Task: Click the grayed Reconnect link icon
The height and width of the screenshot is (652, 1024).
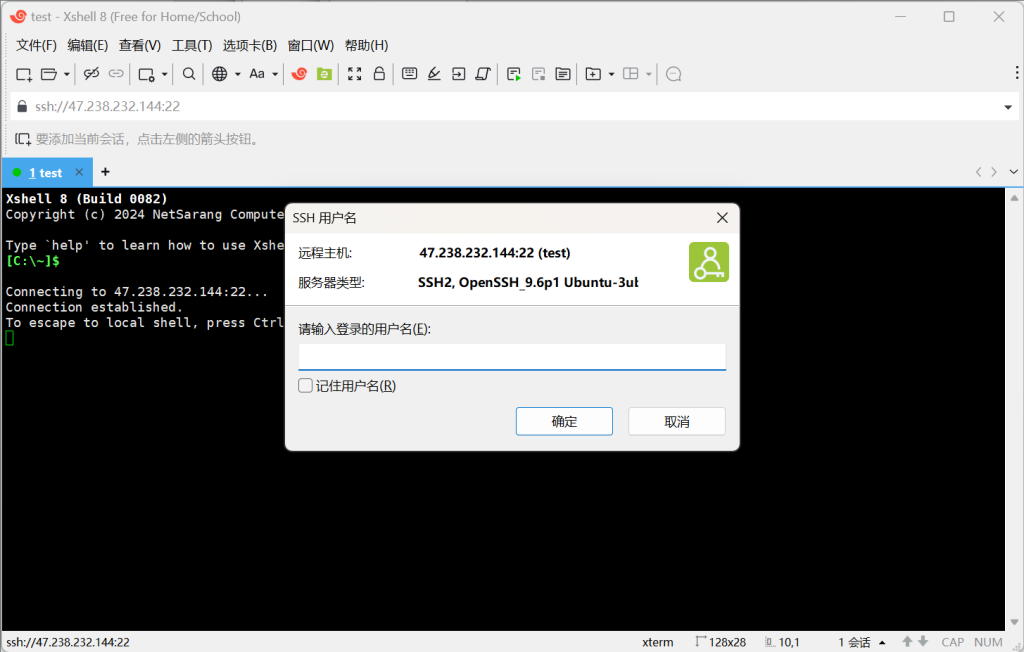Action: point(116,74)
